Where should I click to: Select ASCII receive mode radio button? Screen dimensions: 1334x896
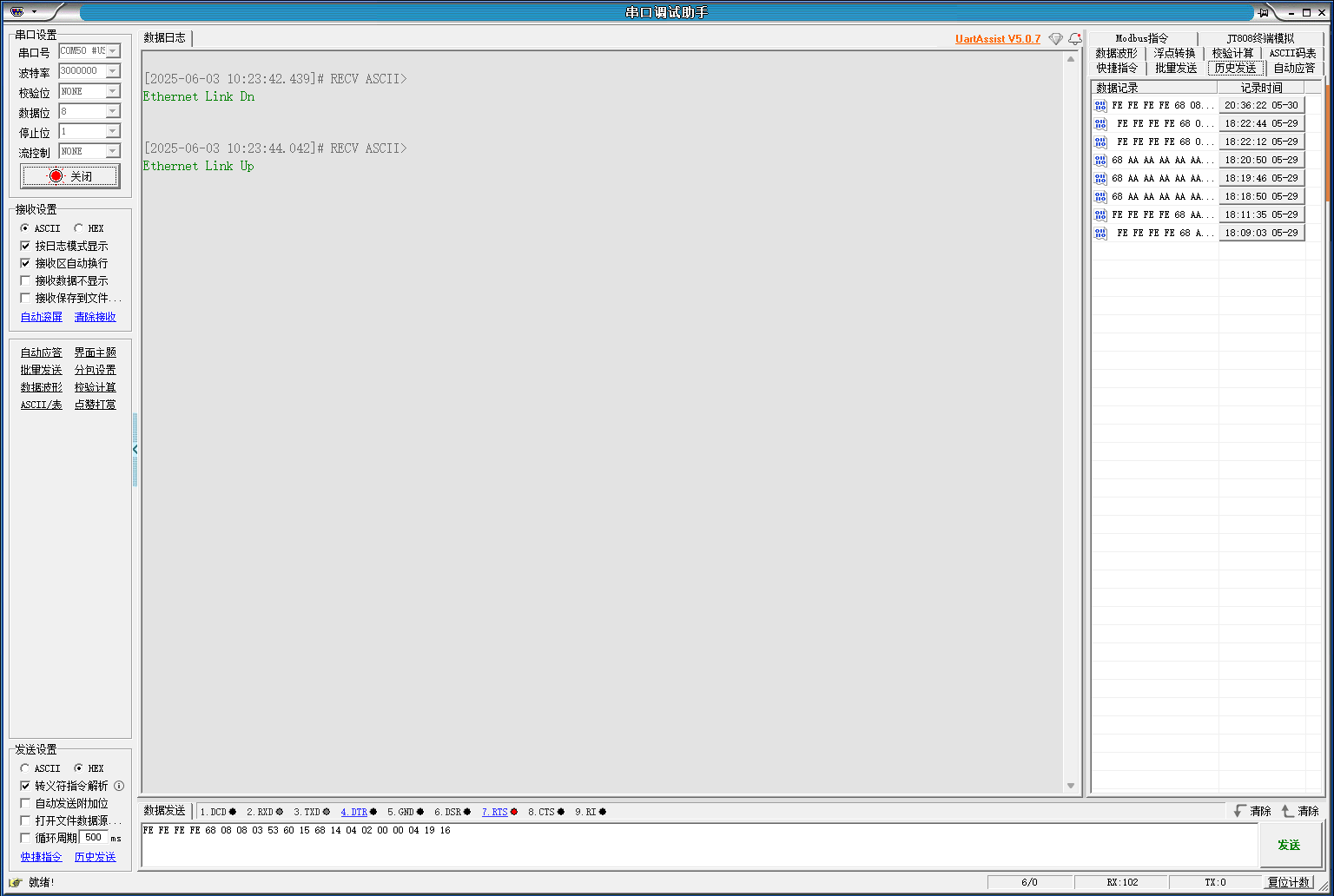[25, 228]
